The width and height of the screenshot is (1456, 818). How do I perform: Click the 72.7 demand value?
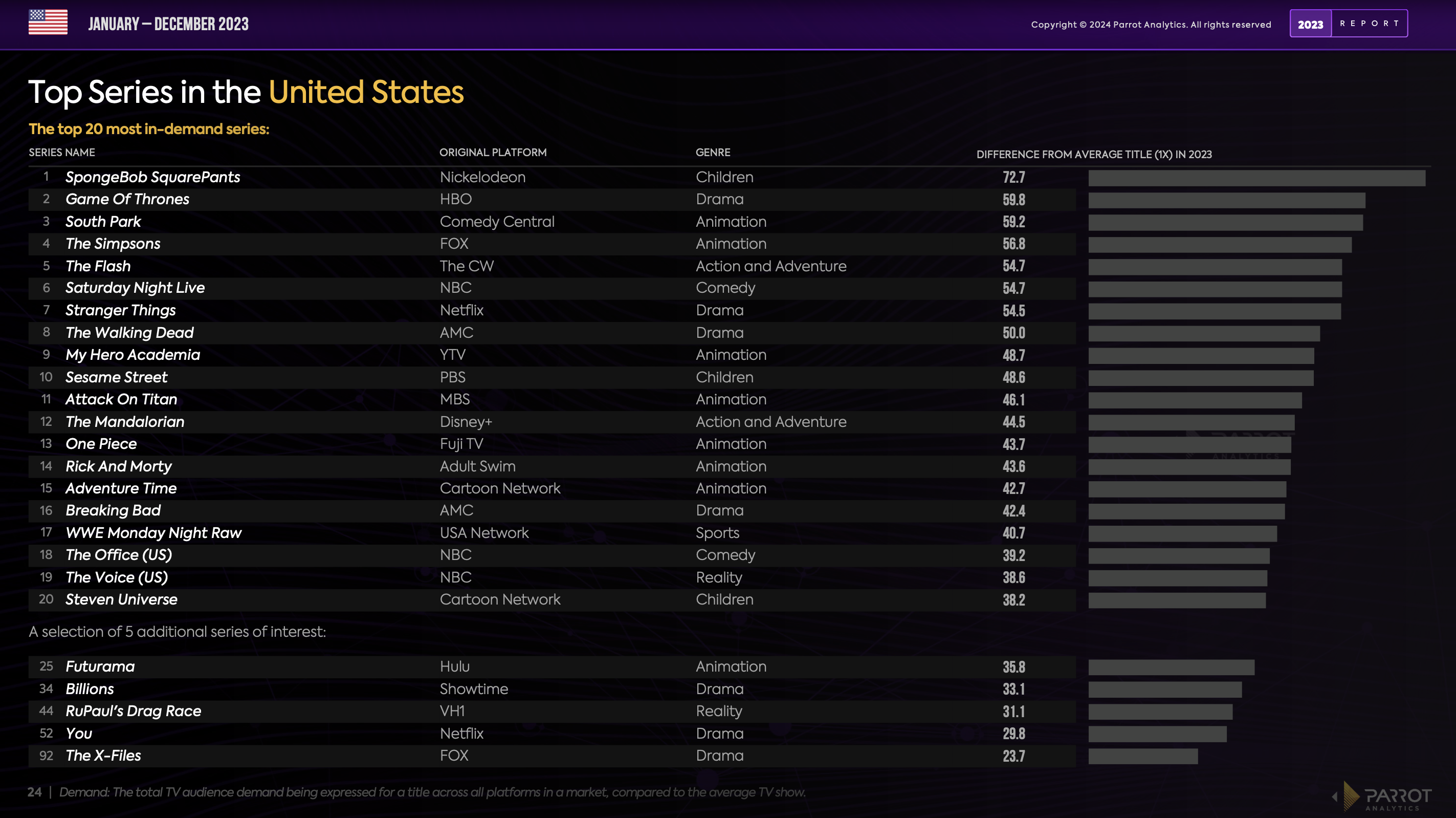(1013, 178)
